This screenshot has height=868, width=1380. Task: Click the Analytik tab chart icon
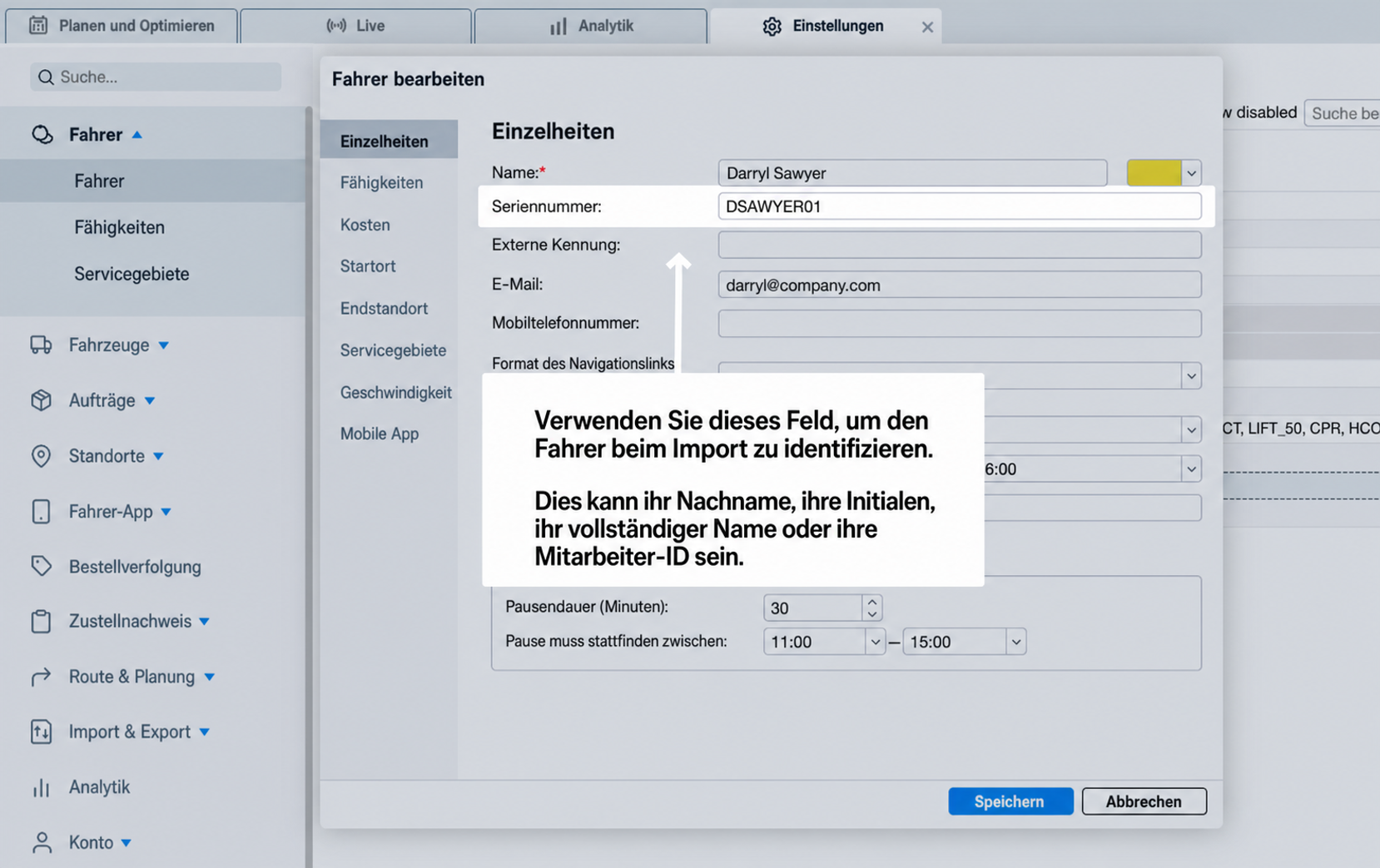(x=558, y=26)
